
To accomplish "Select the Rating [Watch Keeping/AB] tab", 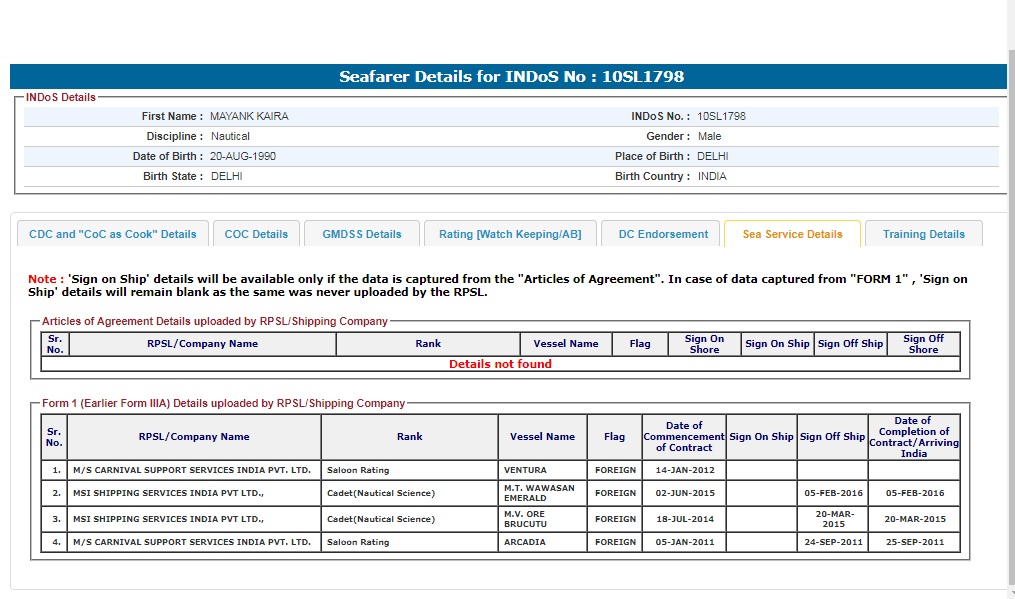I will click(x=510, y=234).
